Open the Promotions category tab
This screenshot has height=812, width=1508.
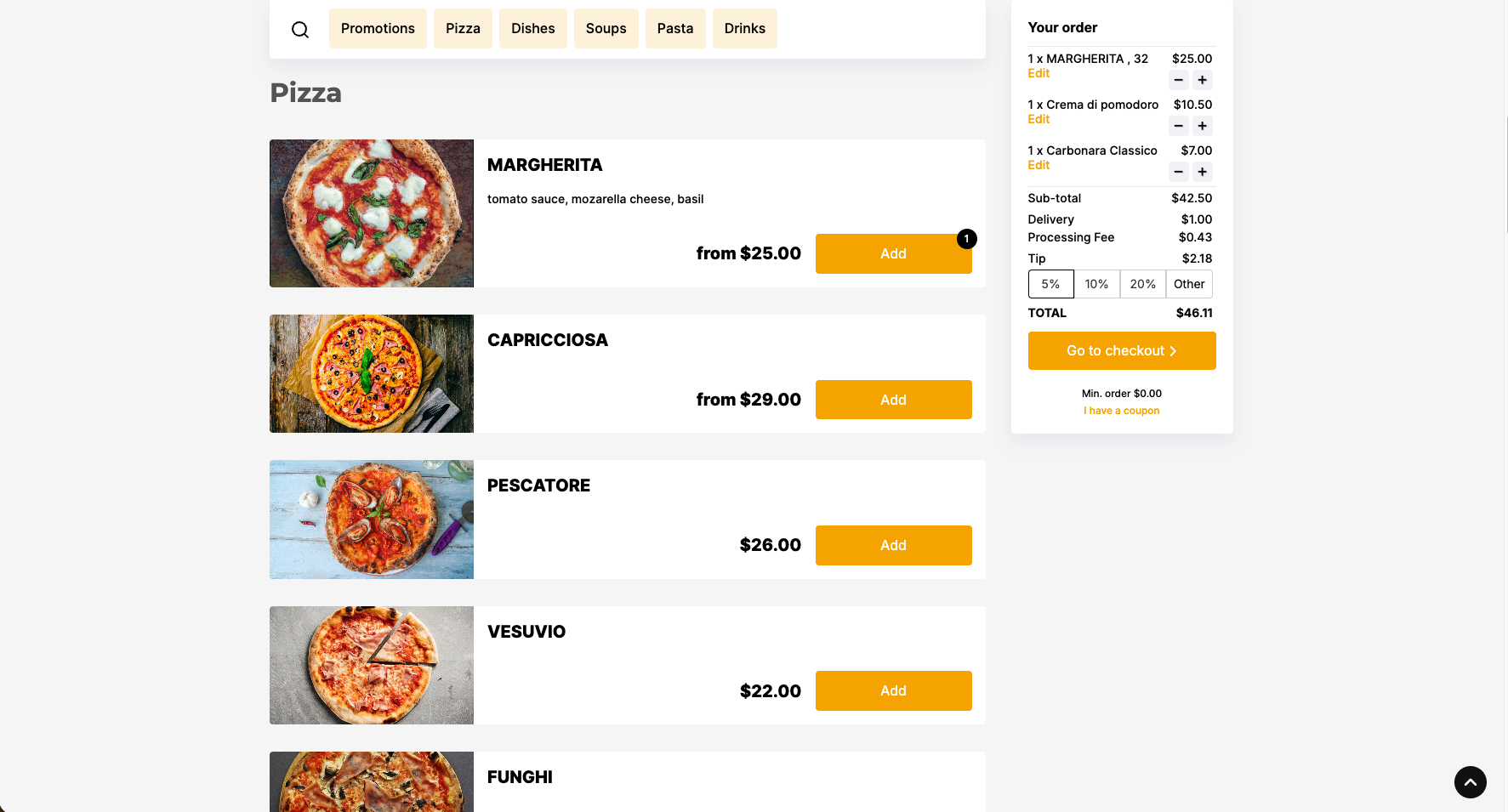point(378,29)
